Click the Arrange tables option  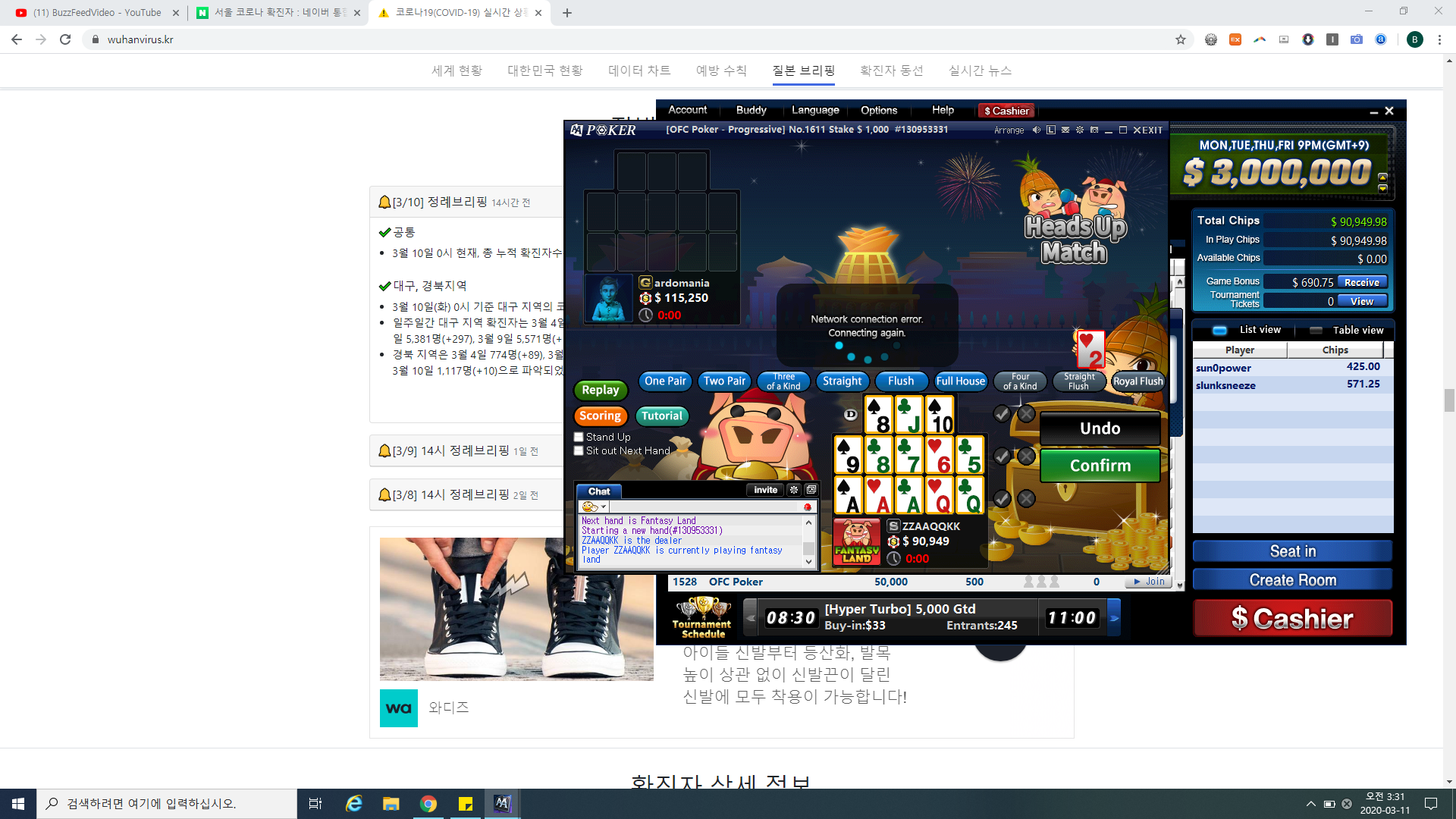point(1009,130)
